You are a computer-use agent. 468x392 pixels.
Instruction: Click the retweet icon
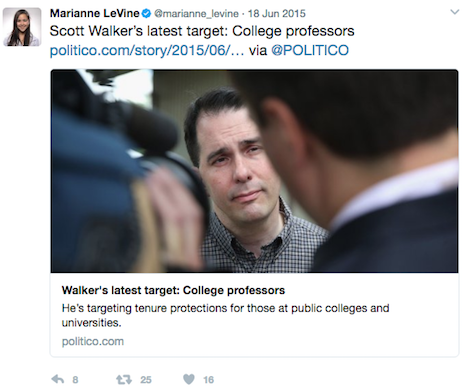pos(124,379)
